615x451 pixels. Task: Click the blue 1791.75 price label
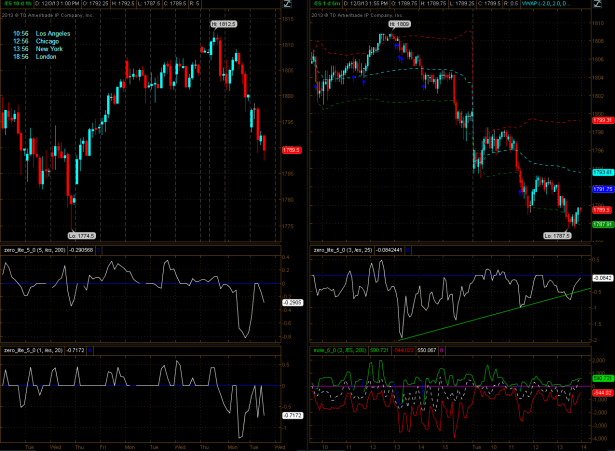pyautogui.click(x=601, y=187)
